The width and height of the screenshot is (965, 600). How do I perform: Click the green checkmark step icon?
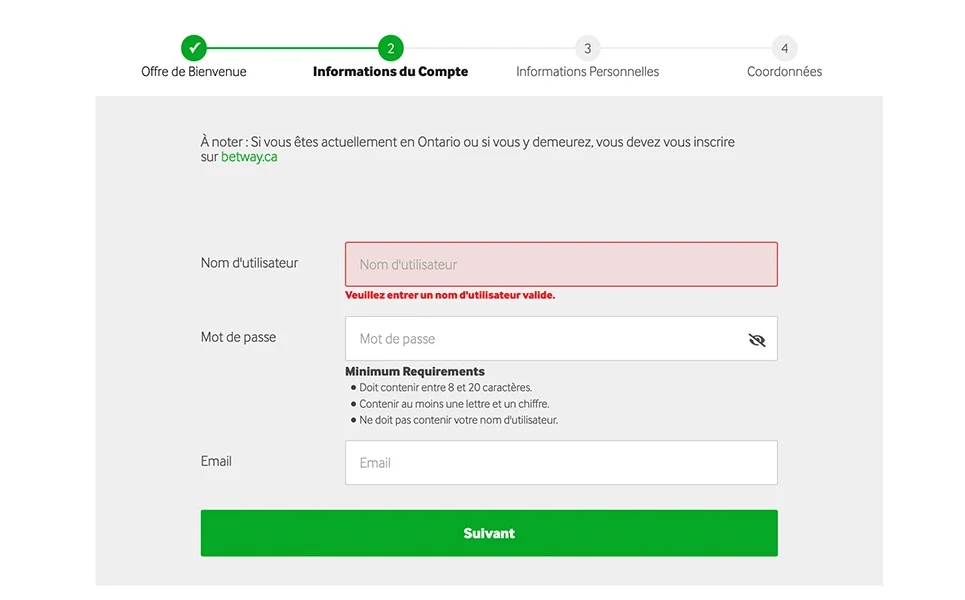point(194,47)
